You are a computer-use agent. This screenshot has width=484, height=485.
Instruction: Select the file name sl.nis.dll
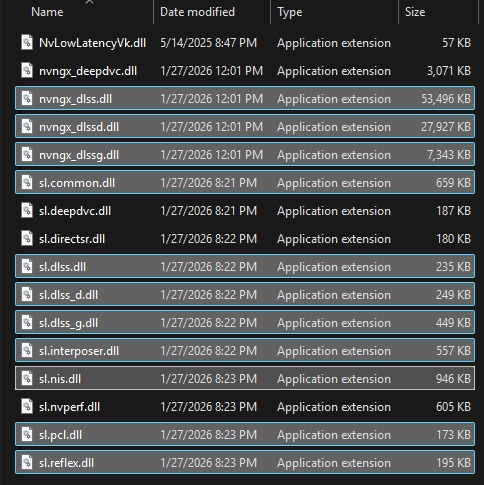point(60,379)
